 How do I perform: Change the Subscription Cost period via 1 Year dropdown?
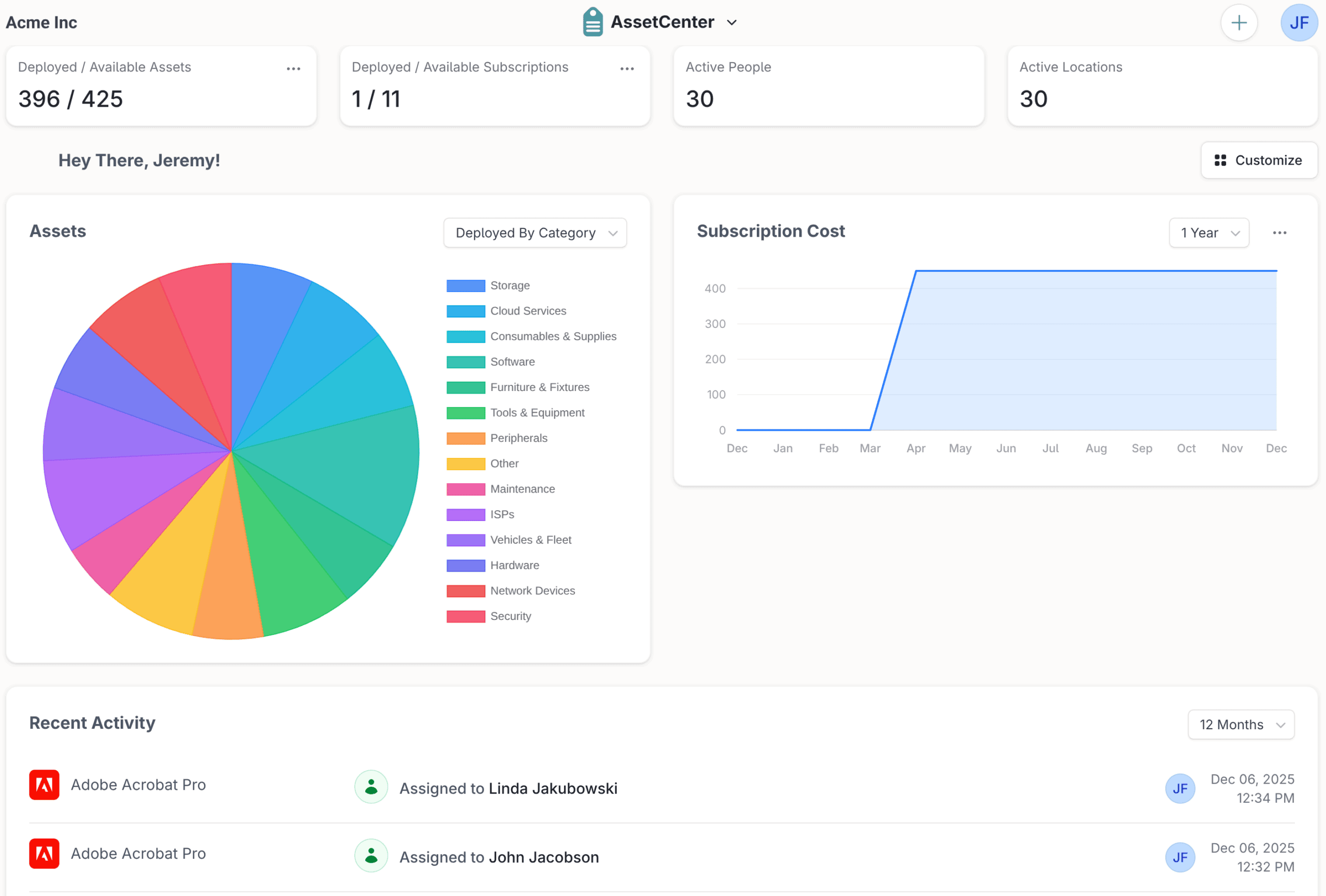point(1209,232)
